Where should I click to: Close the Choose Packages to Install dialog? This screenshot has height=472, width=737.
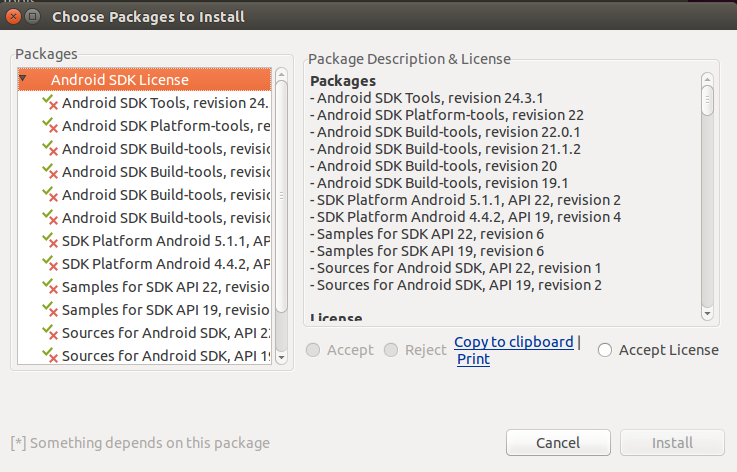14,16
